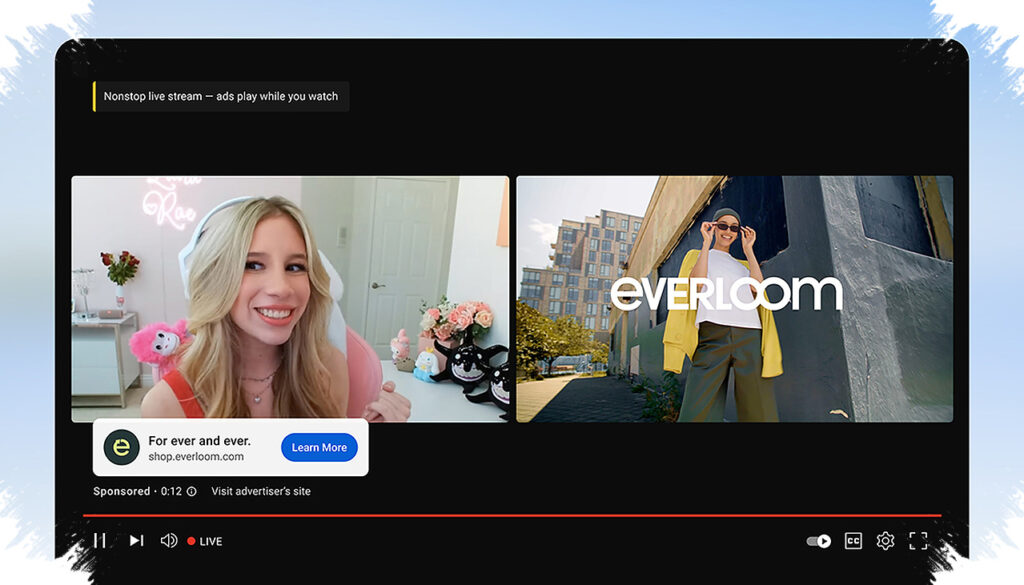
Task: Click the ad info circle icon
Action: click(x=191, y=491)
